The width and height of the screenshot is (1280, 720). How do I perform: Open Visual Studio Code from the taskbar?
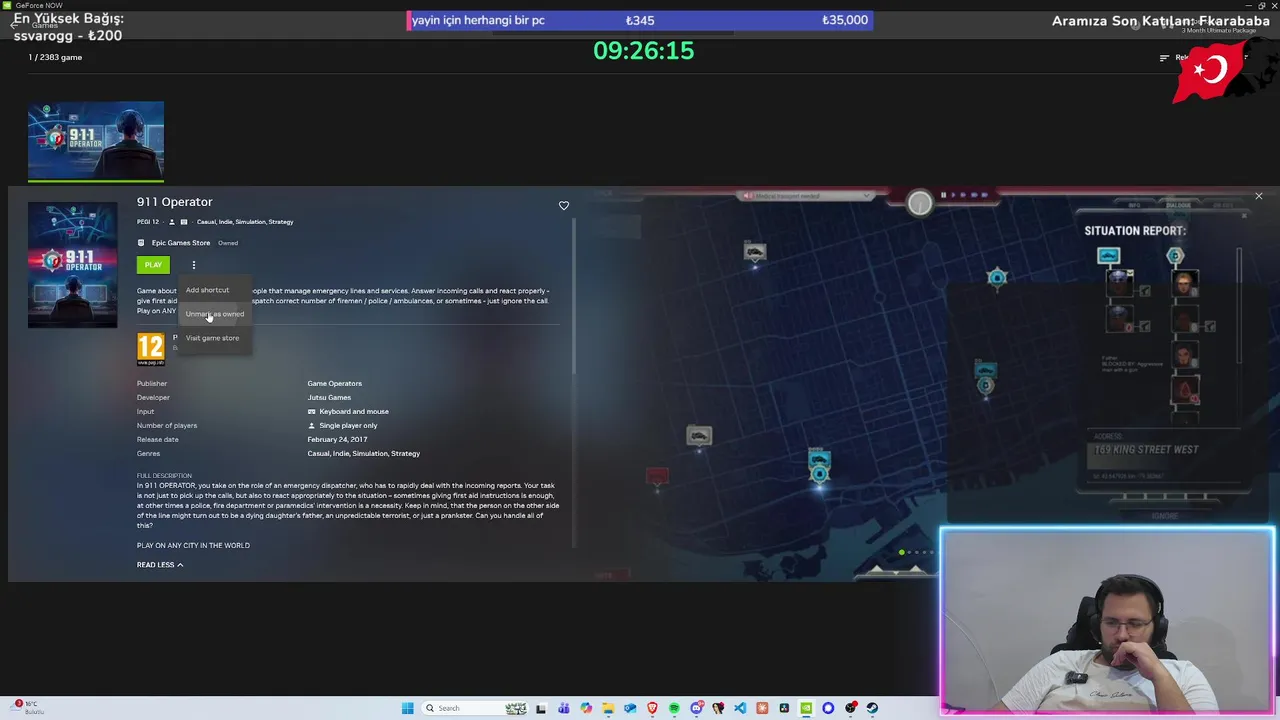pos(740,708)
